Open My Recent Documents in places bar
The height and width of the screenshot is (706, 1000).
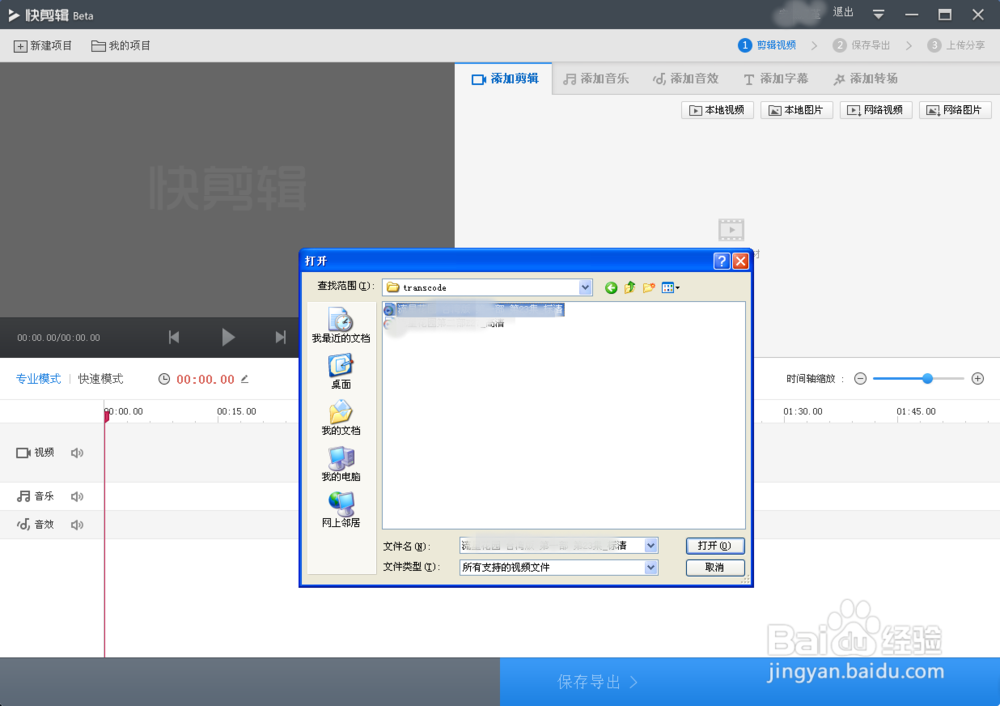[341, 325]
